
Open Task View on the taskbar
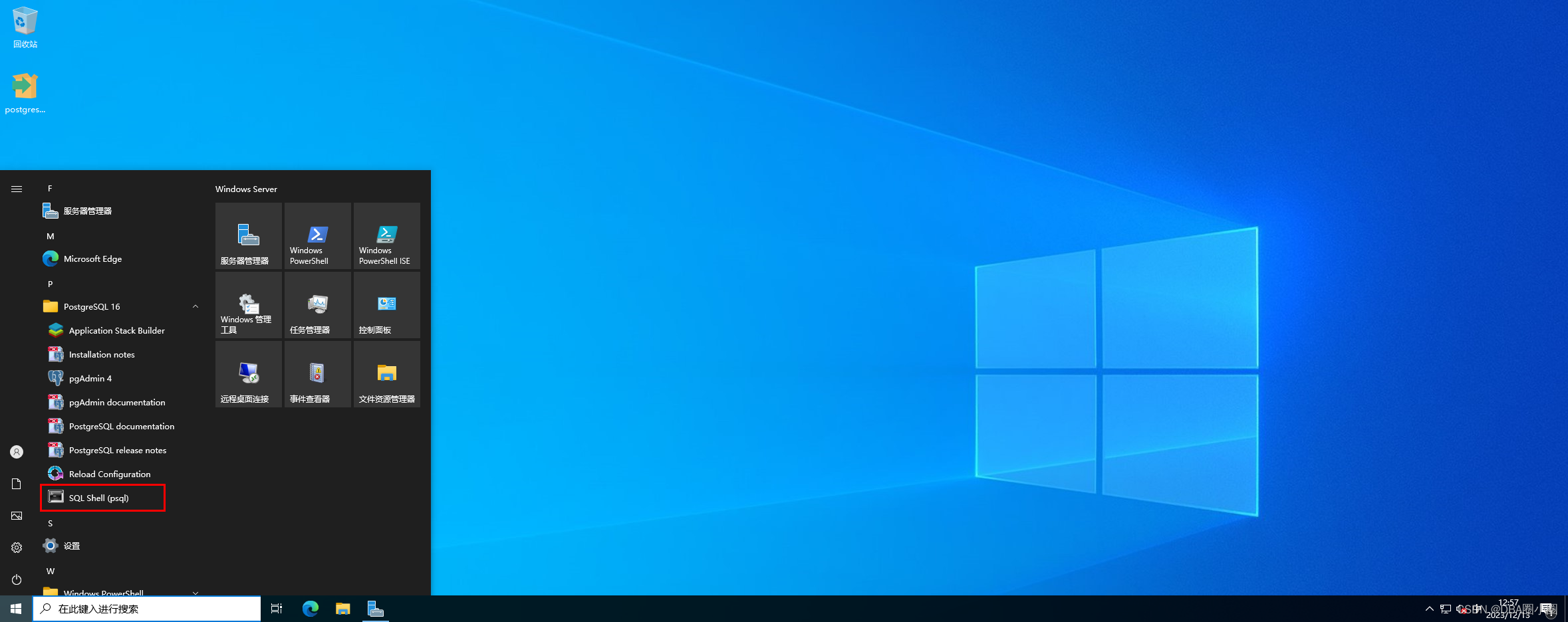[x=277, y=609]
